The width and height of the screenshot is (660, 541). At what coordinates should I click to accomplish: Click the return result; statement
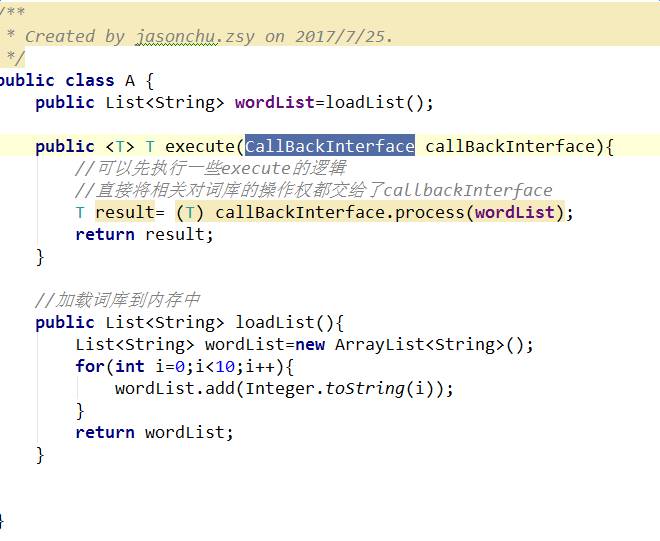click(x=144, y=234)
